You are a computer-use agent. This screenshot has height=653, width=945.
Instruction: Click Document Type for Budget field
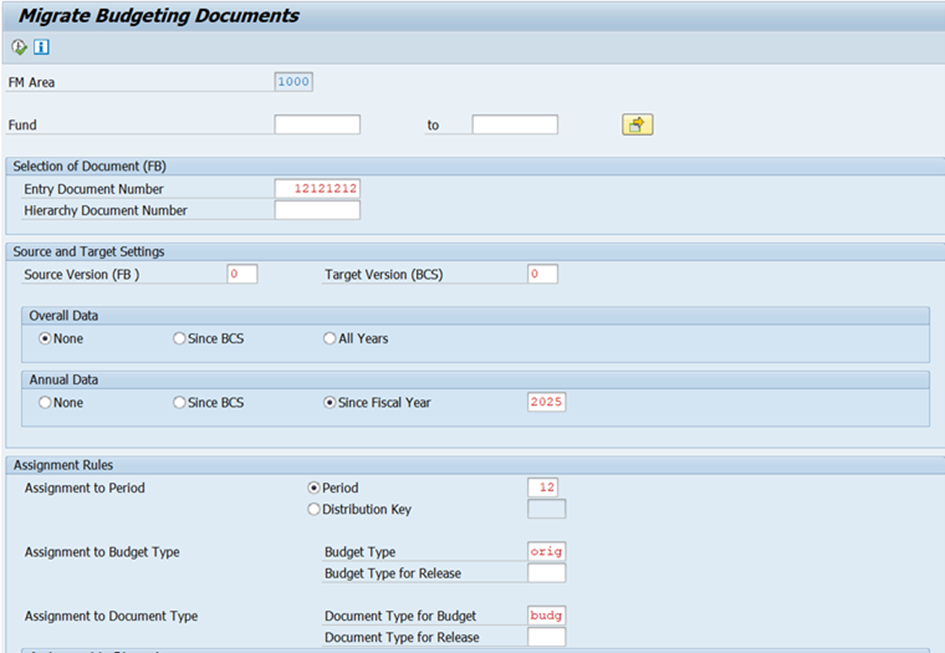[x=547, y=615]
